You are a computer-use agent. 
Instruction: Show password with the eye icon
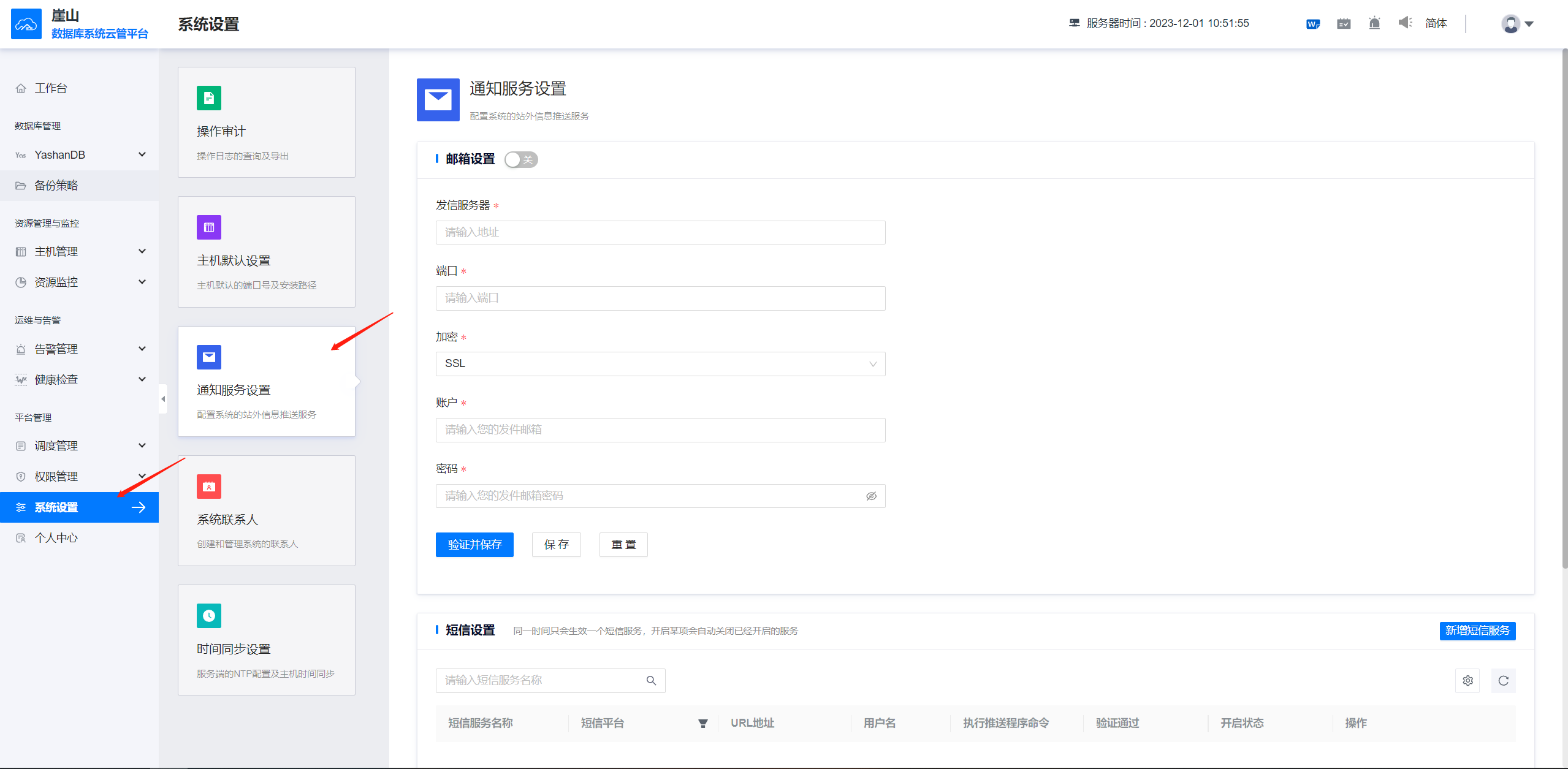(871, 496)
